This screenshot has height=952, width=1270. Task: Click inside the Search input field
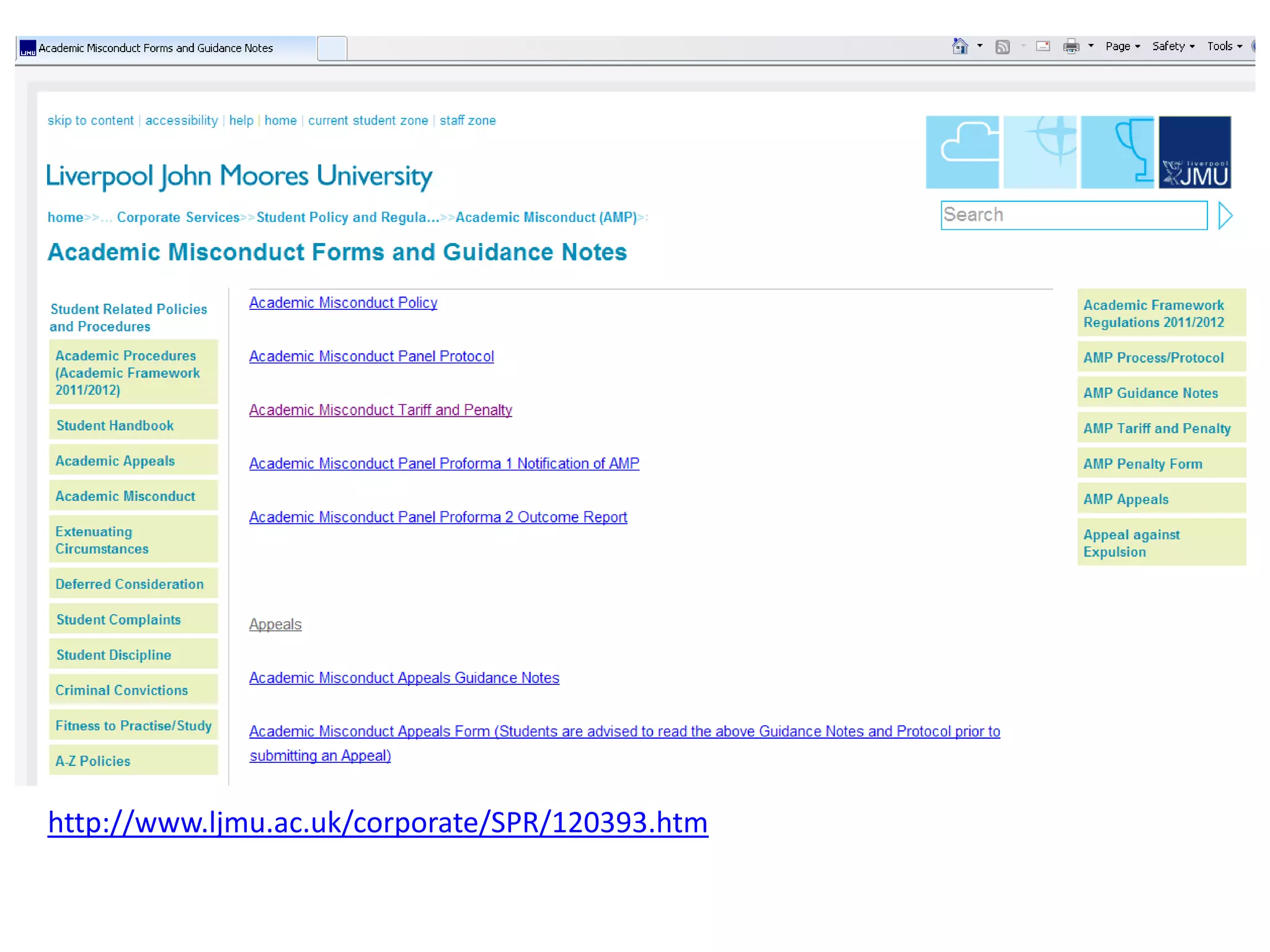coord(1074,215)
